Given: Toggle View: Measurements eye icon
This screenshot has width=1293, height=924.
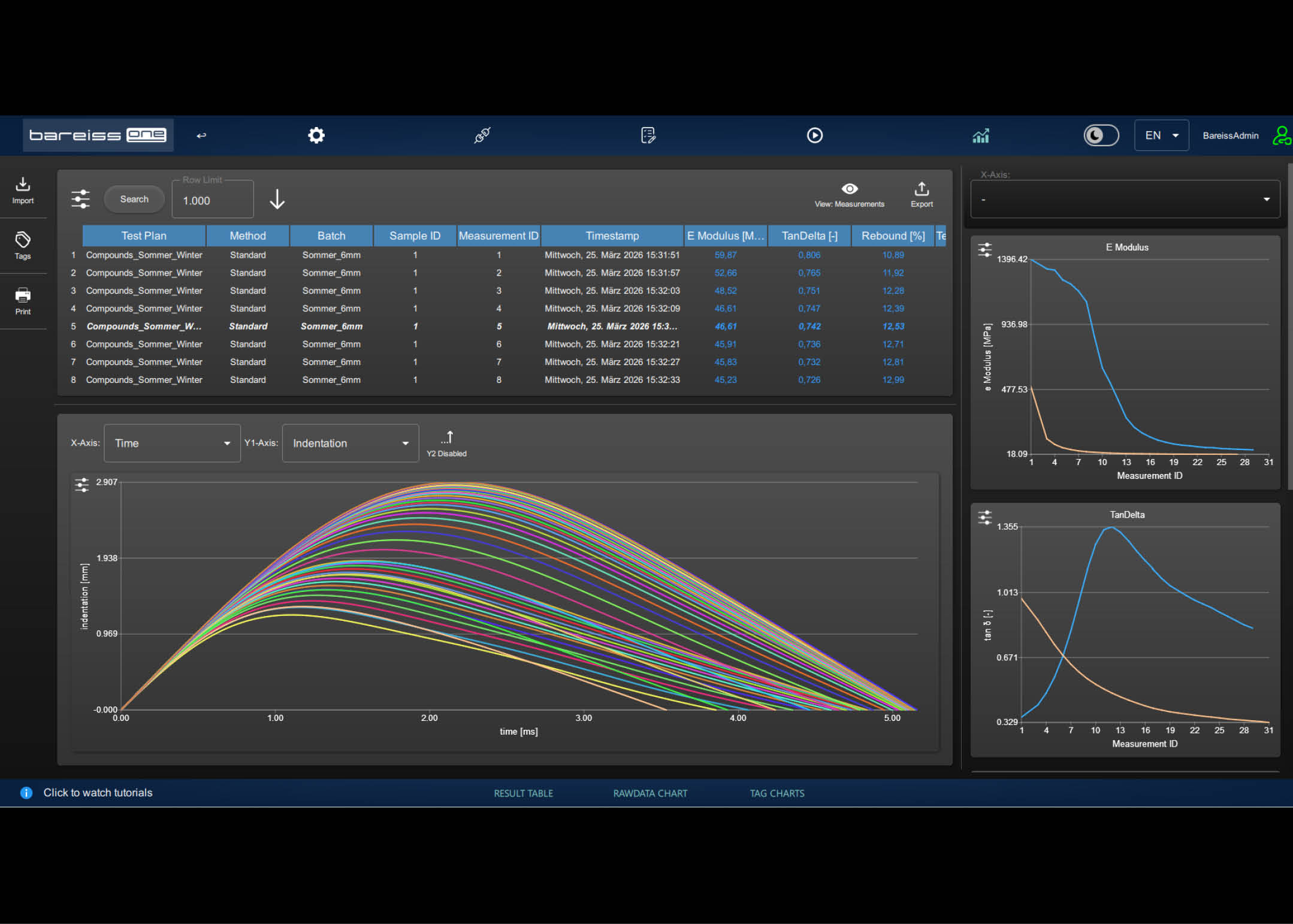Looking at the screenshot, I should (x=850, y=195).
